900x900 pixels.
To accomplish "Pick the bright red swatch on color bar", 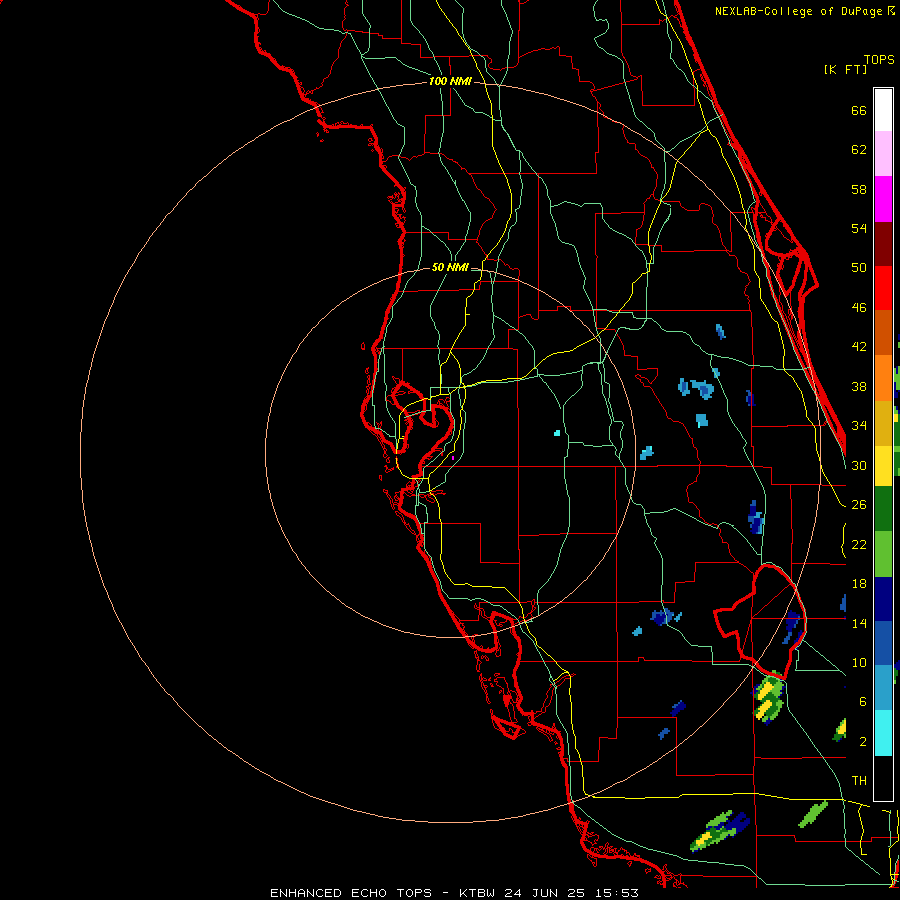I will [x=883, y=288].
